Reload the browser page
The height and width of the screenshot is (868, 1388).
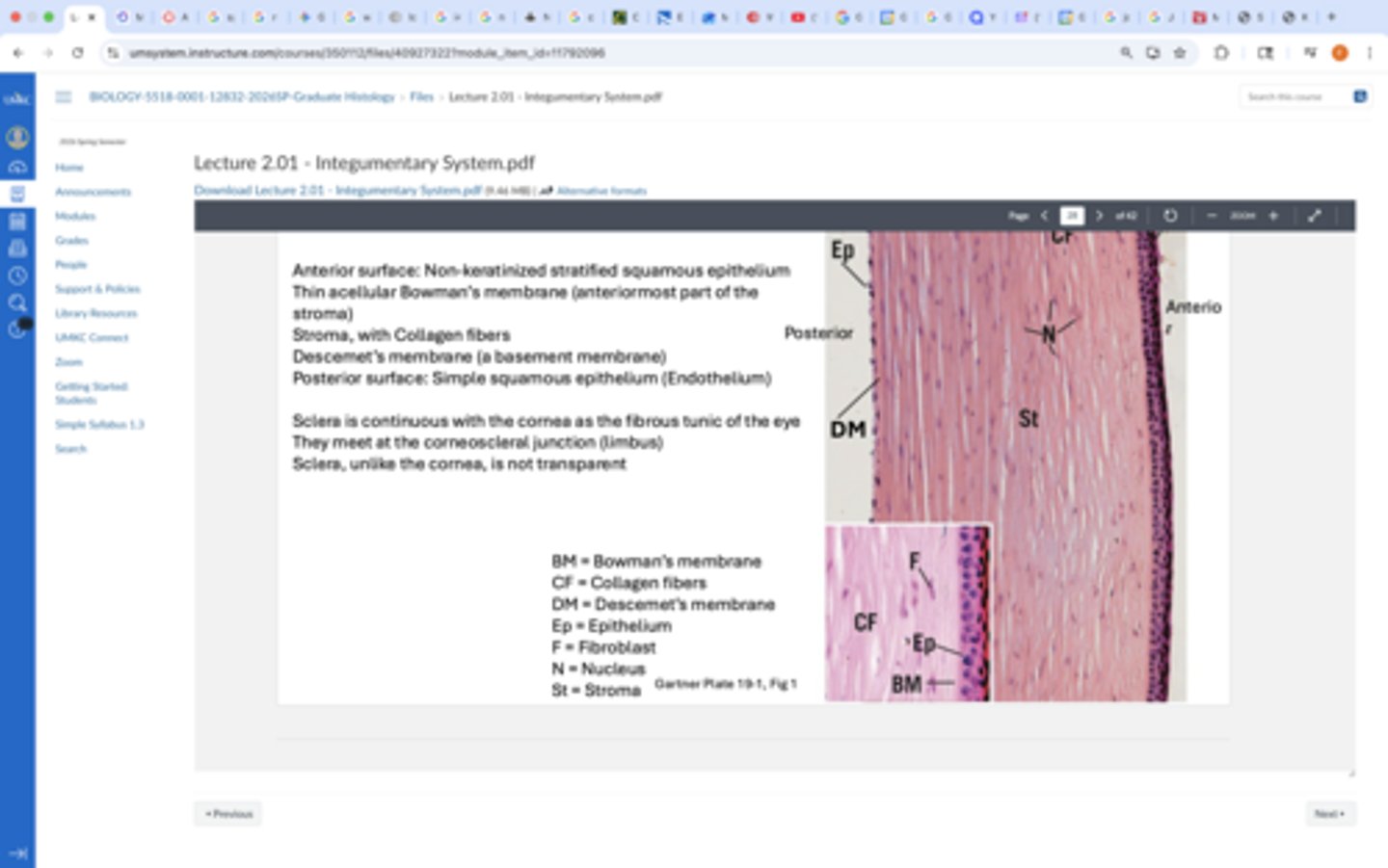click(x=78, y=53)
